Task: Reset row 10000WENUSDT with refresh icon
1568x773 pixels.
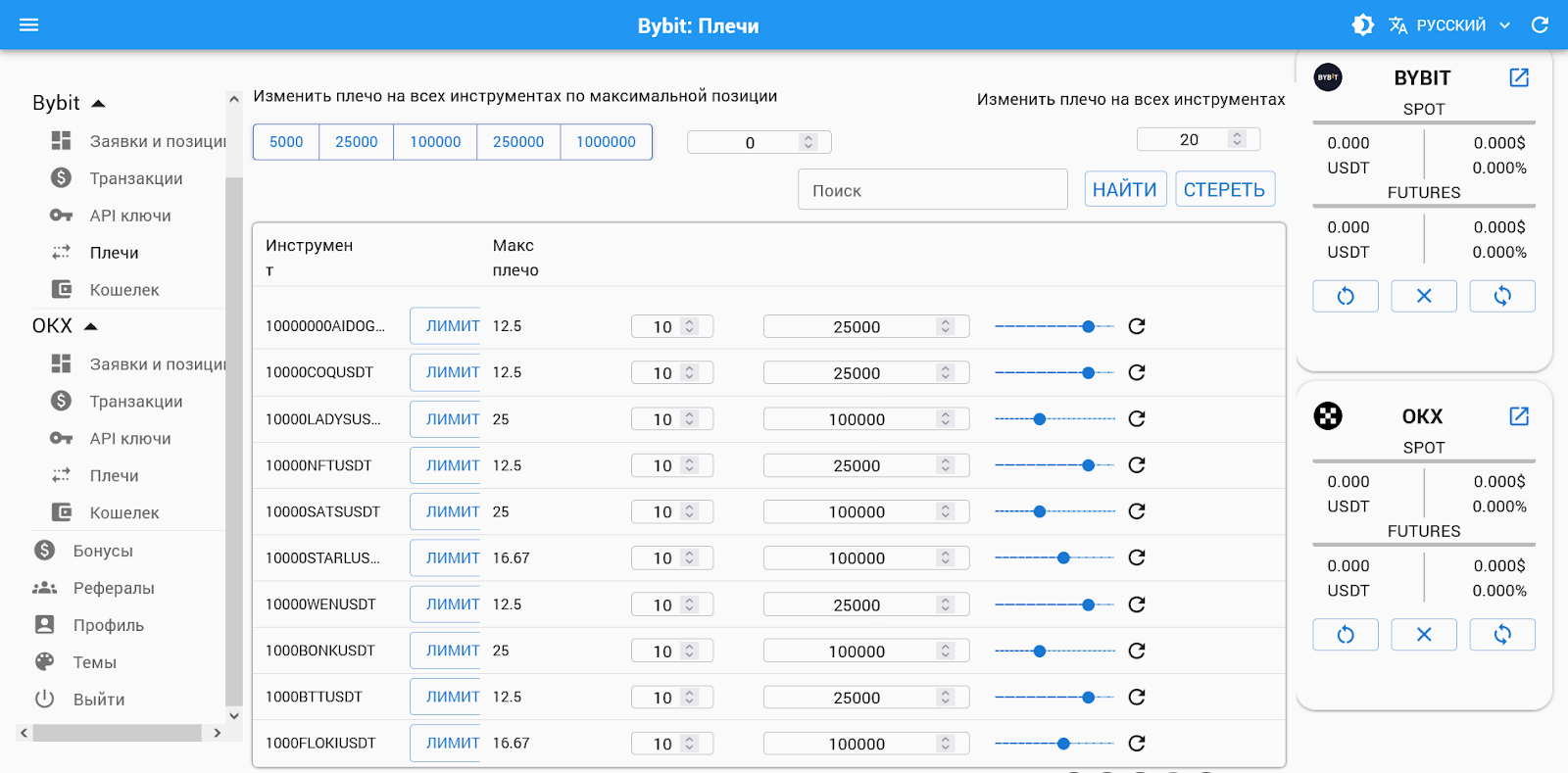Action: point(1137,604)
